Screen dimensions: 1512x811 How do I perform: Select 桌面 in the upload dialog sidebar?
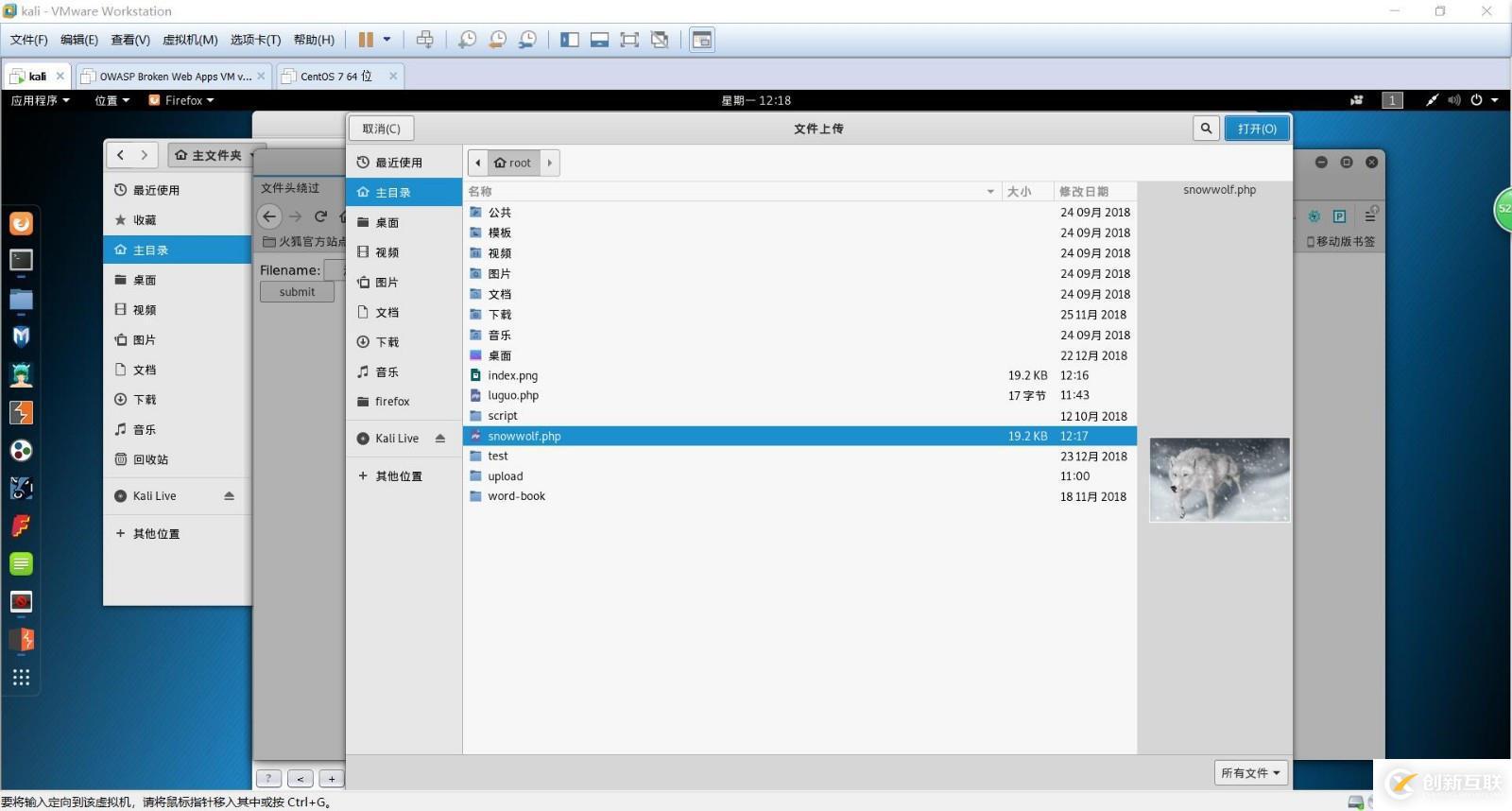pyautogui.click(x=404, y=223)
